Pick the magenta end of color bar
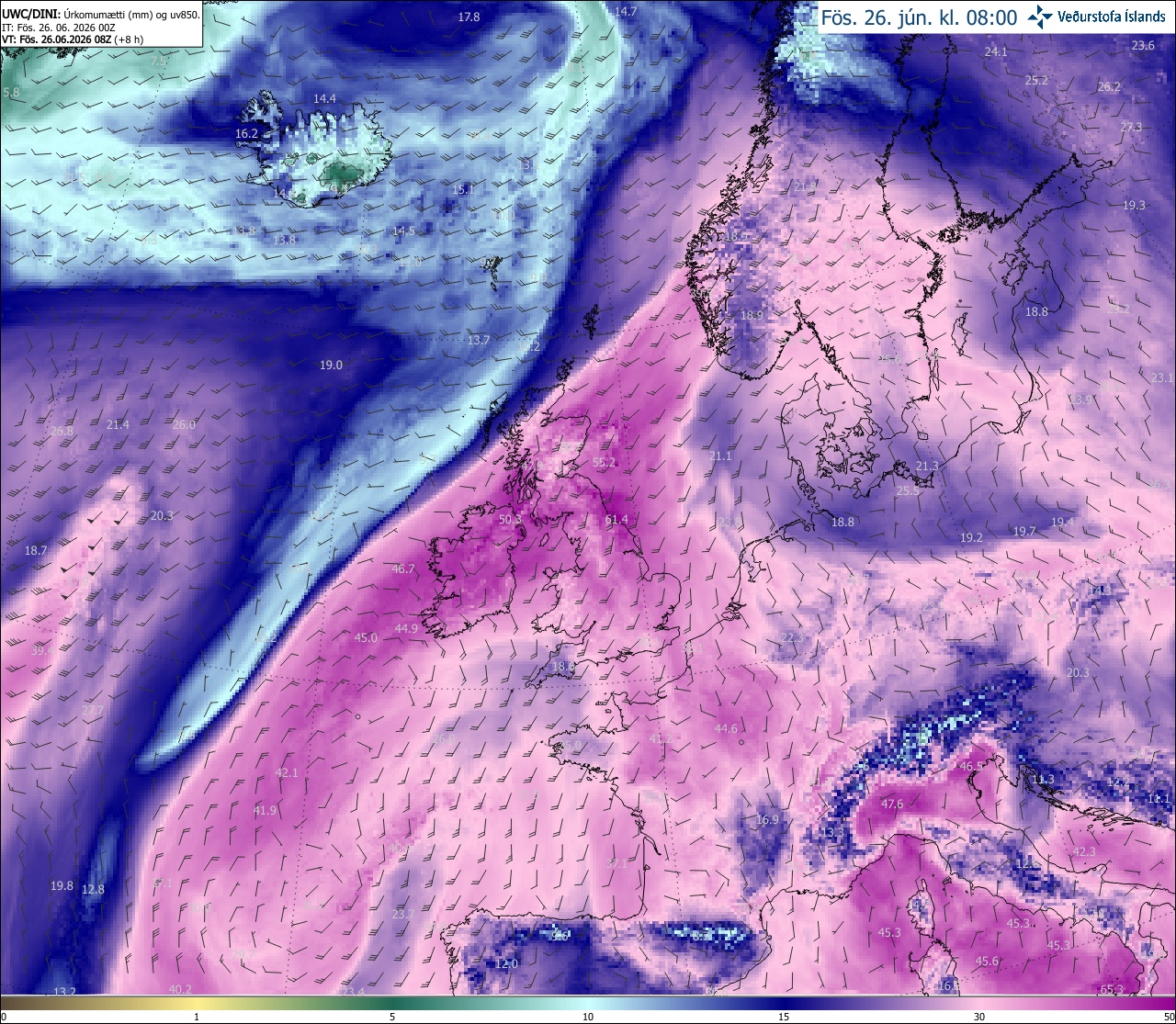The width and height of the screenshot is (1176, 1024). [x=1158, y=1003]
